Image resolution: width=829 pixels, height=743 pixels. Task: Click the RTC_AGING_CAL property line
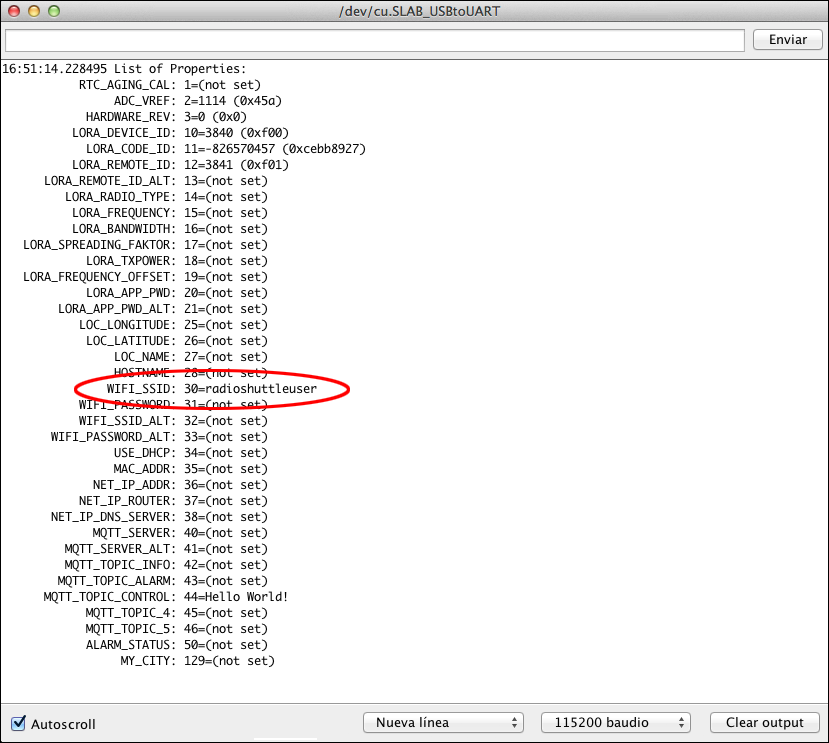pyautogui.click(x=170, y=85)
